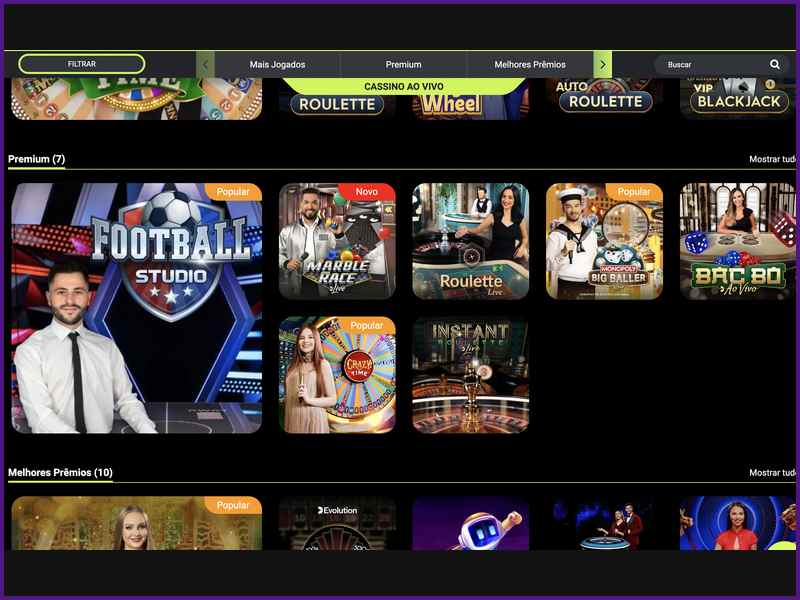
Task: Play Monopoly Big Baller game
Action: click(604, 241)
